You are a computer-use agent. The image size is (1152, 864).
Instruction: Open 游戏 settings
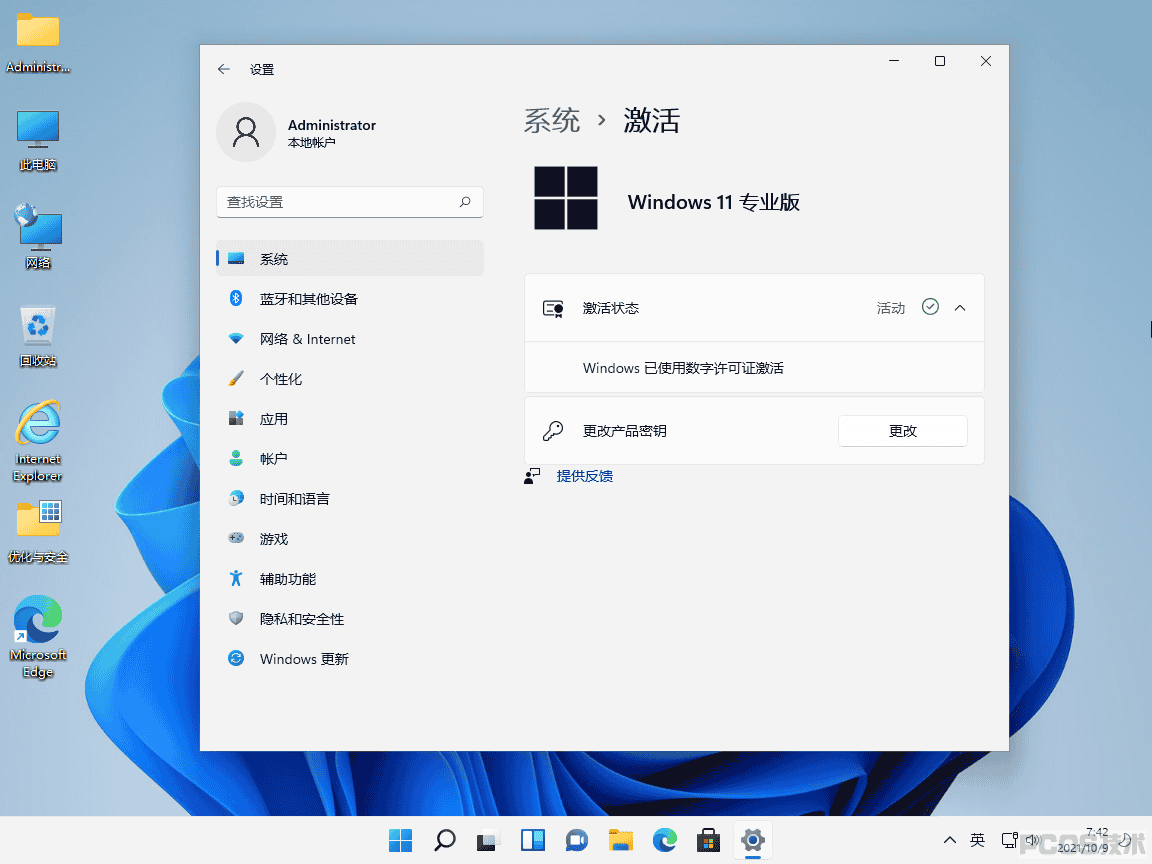click(x=350, y=539)
